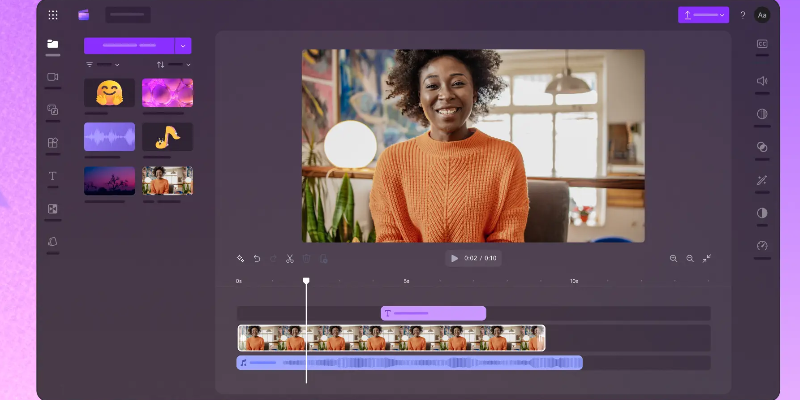The width and height of the screenshot is (800, 400).
Task: Open the Brand kit sidebar tab
Action: point(53,242)
